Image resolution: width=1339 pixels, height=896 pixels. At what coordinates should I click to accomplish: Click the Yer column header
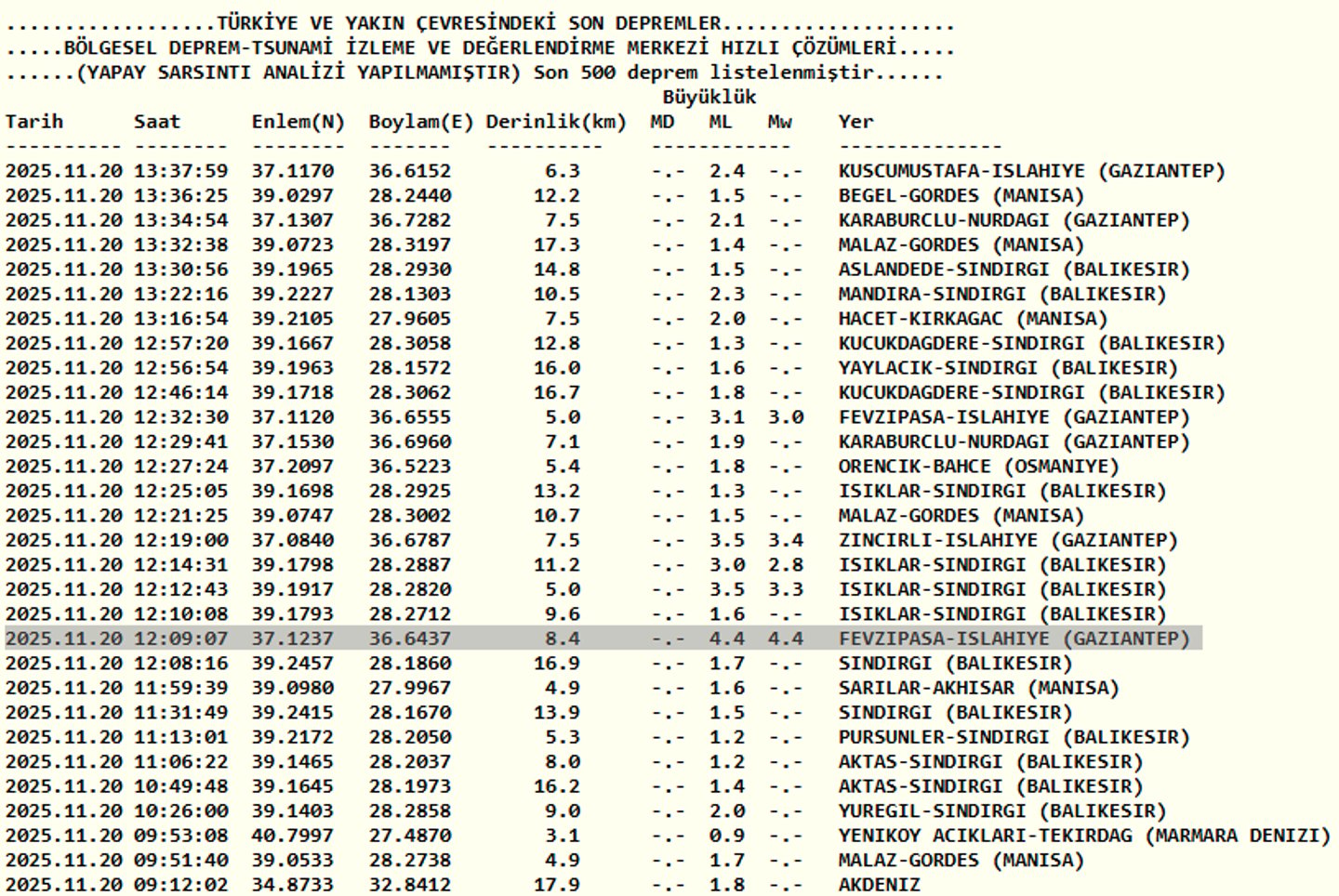855,122
